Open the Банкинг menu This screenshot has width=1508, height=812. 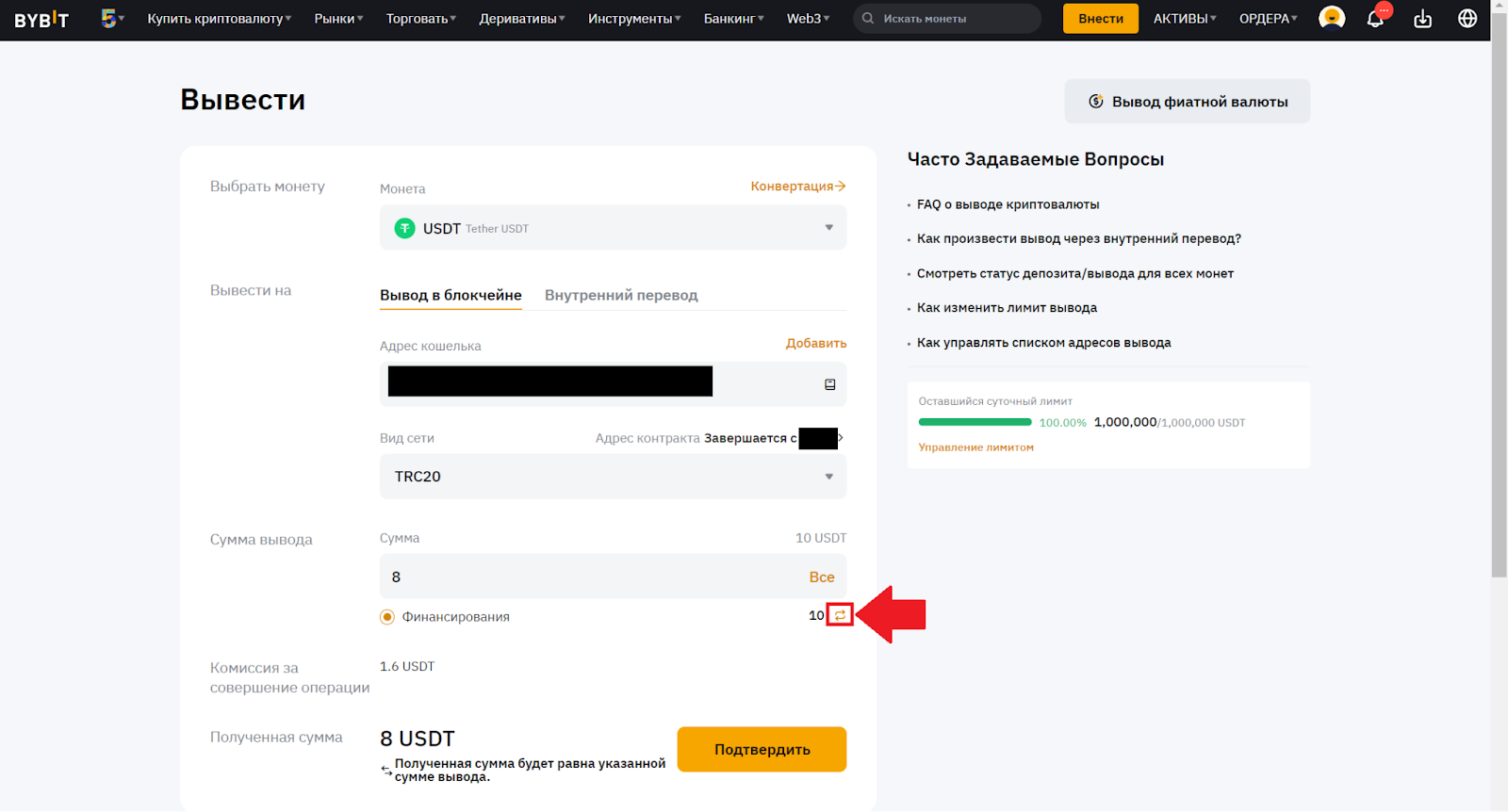(733, 18)
